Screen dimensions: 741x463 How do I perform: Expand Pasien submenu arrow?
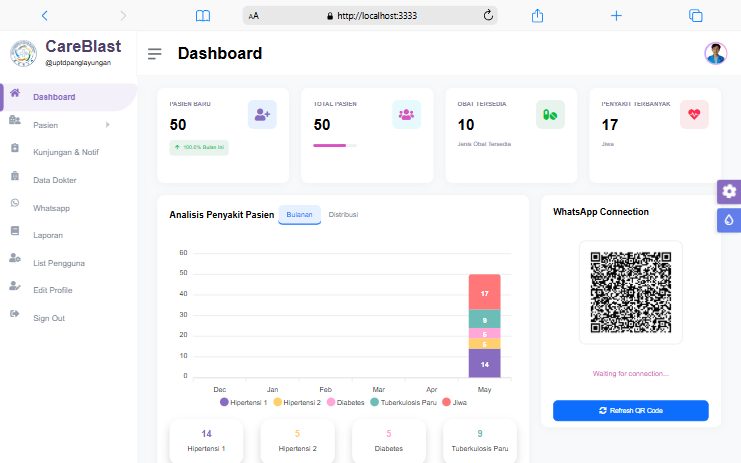pos(108,125)
